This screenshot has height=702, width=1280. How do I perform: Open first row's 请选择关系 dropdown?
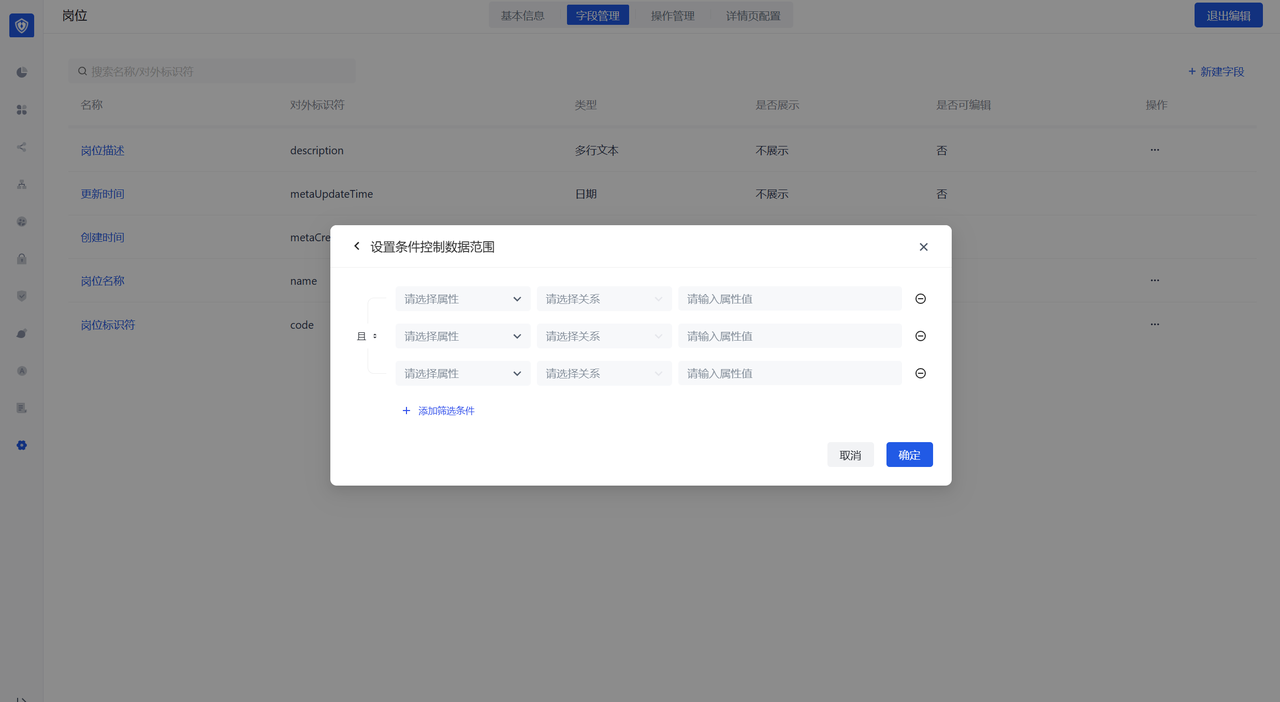(603, 299)
